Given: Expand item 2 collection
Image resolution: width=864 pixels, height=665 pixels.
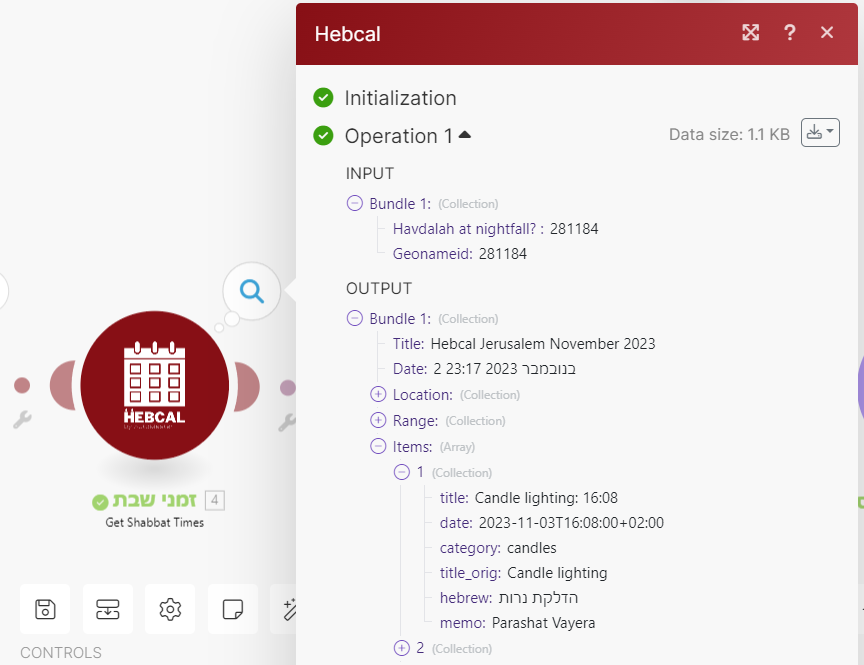Looking at the screenshot, I should point(402,648).
